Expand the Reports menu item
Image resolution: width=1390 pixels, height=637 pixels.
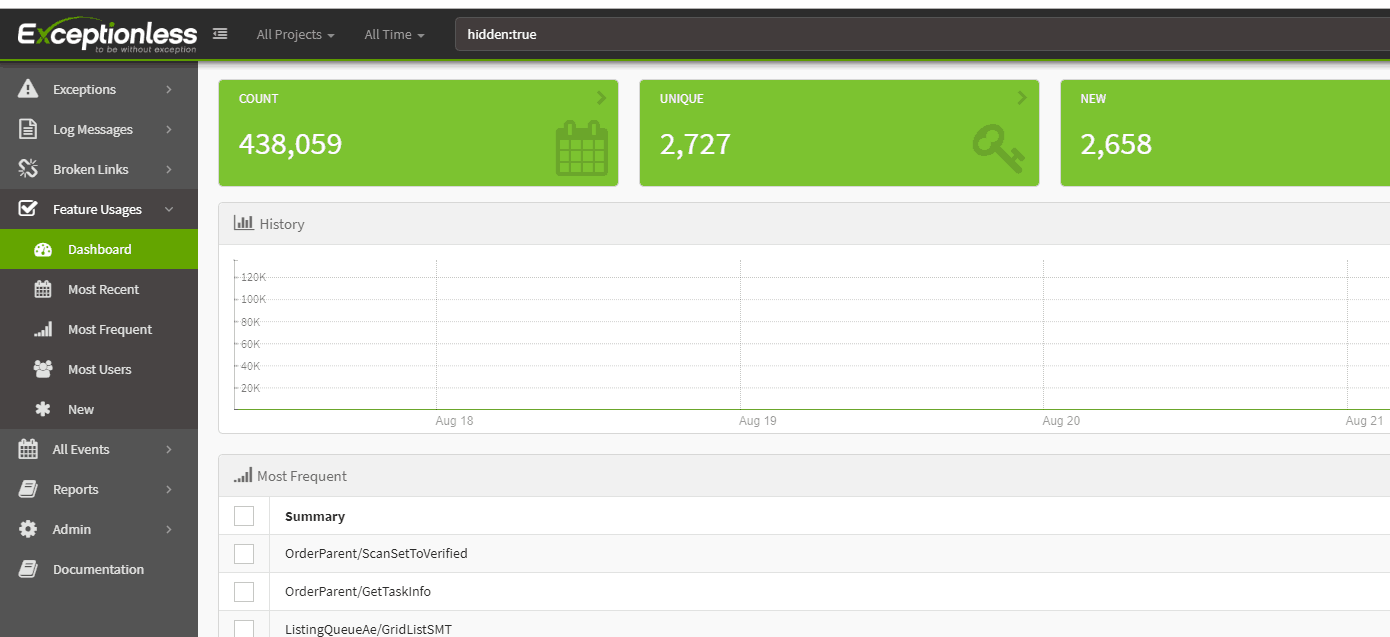click(x=75, y=489)
